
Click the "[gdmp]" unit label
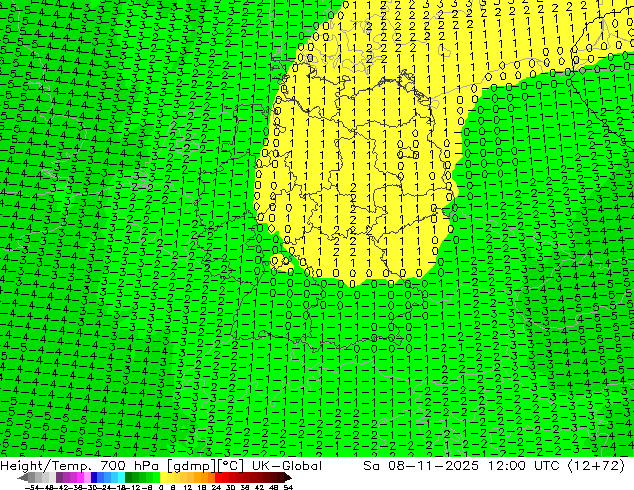click(192, 466)
